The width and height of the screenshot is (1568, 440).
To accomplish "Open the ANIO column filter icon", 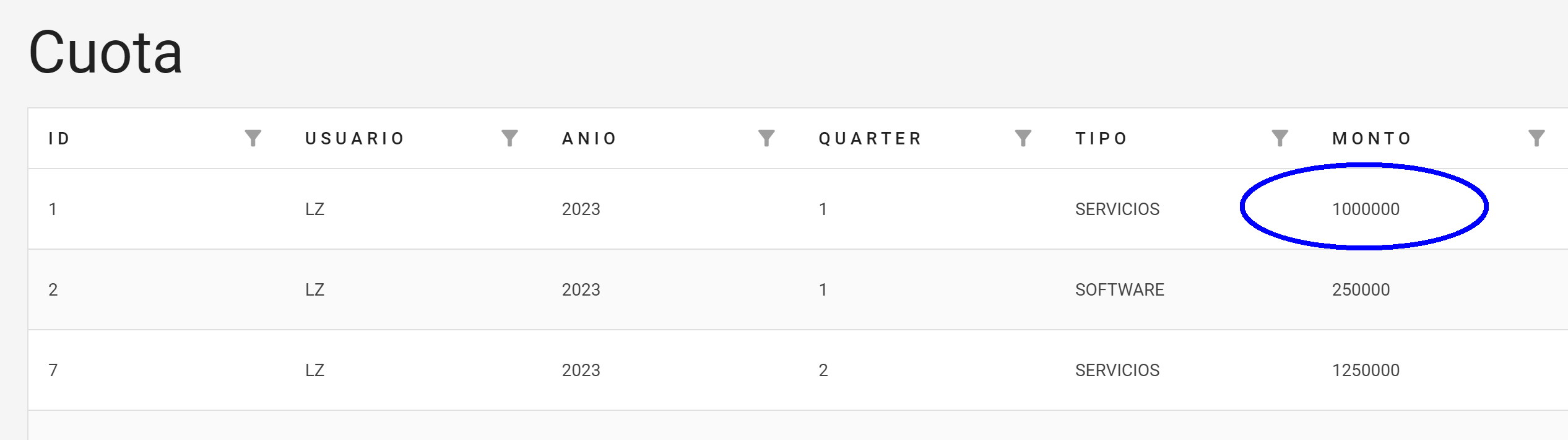I will click(766, 138).
